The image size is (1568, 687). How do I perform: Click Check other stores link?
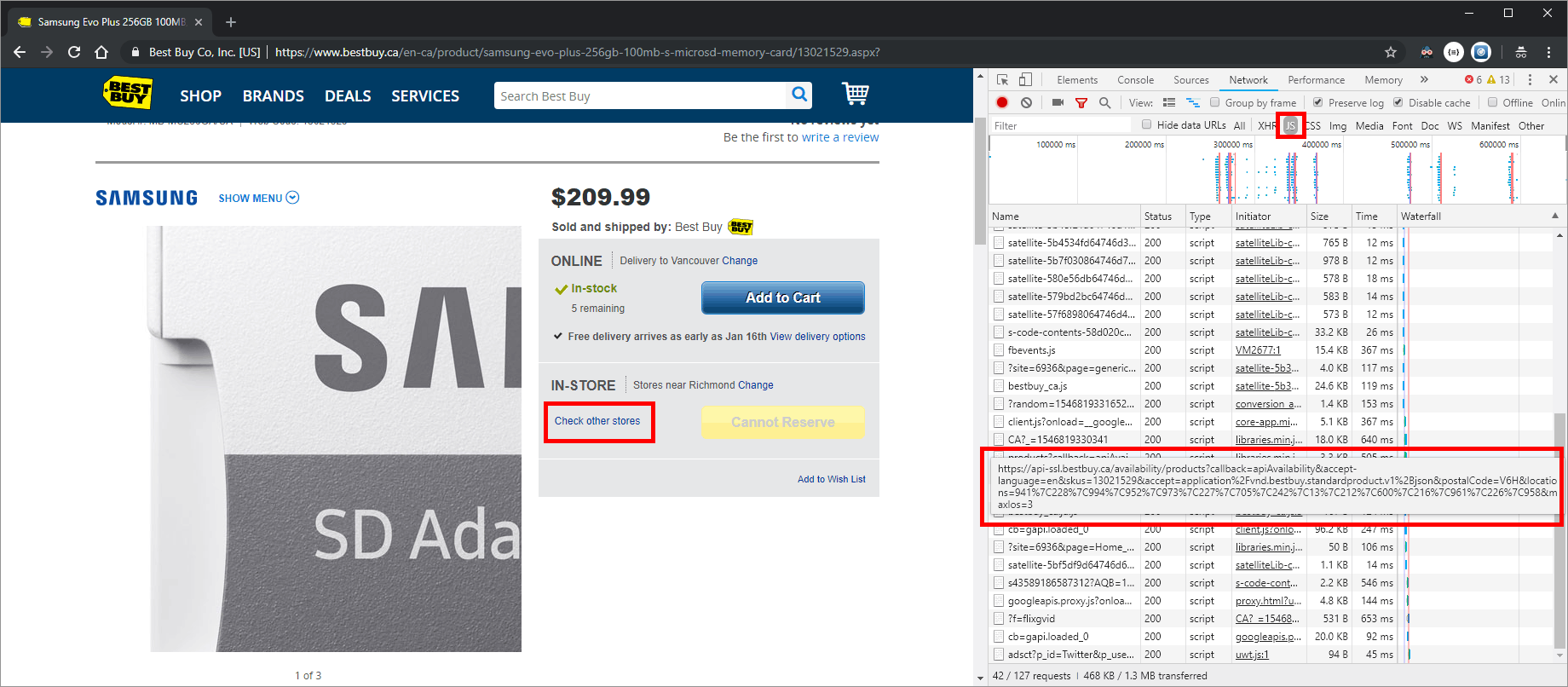597,421
